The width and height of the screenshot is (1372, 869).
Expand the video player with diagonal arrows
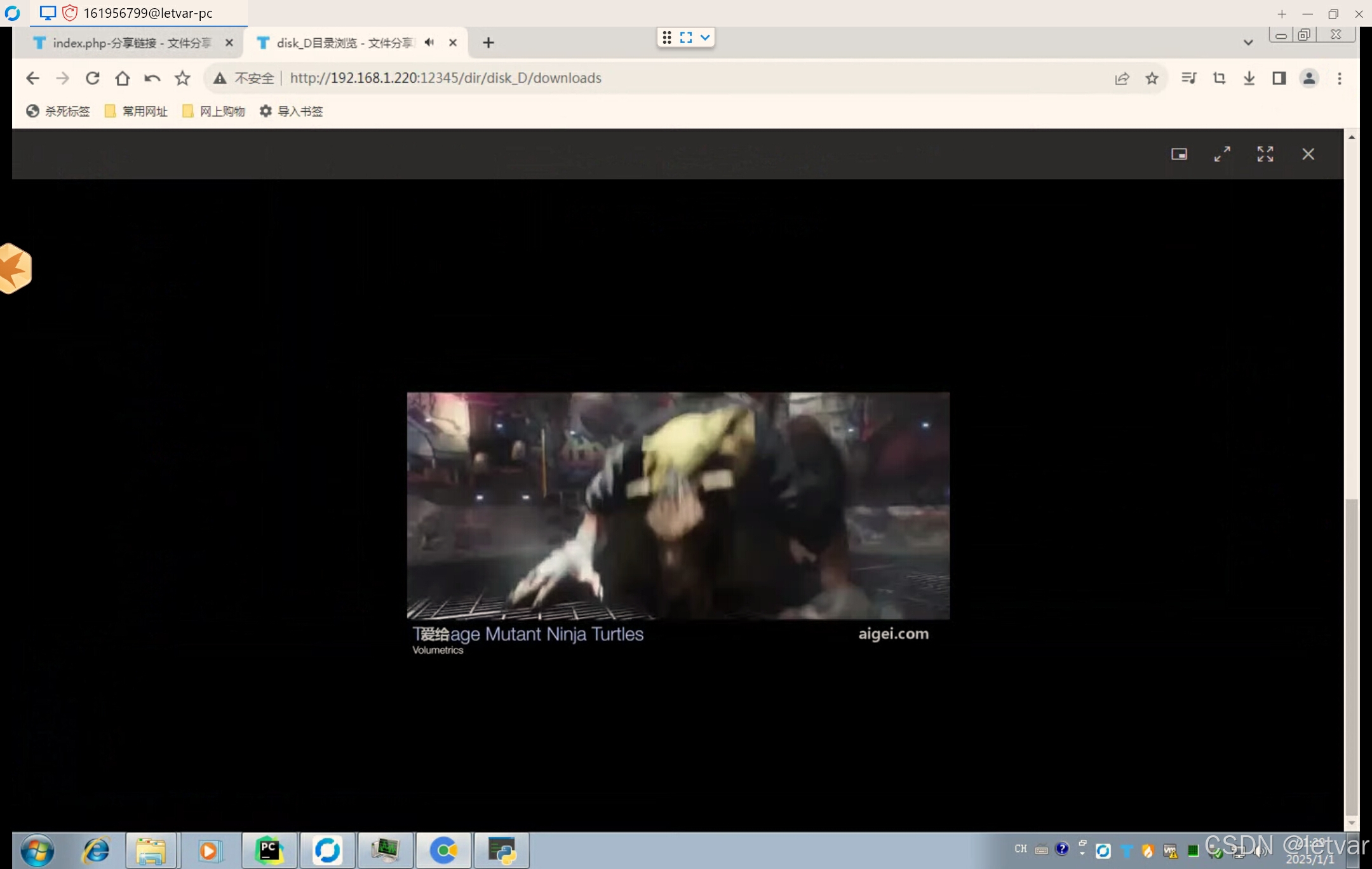coord(1222,154)
